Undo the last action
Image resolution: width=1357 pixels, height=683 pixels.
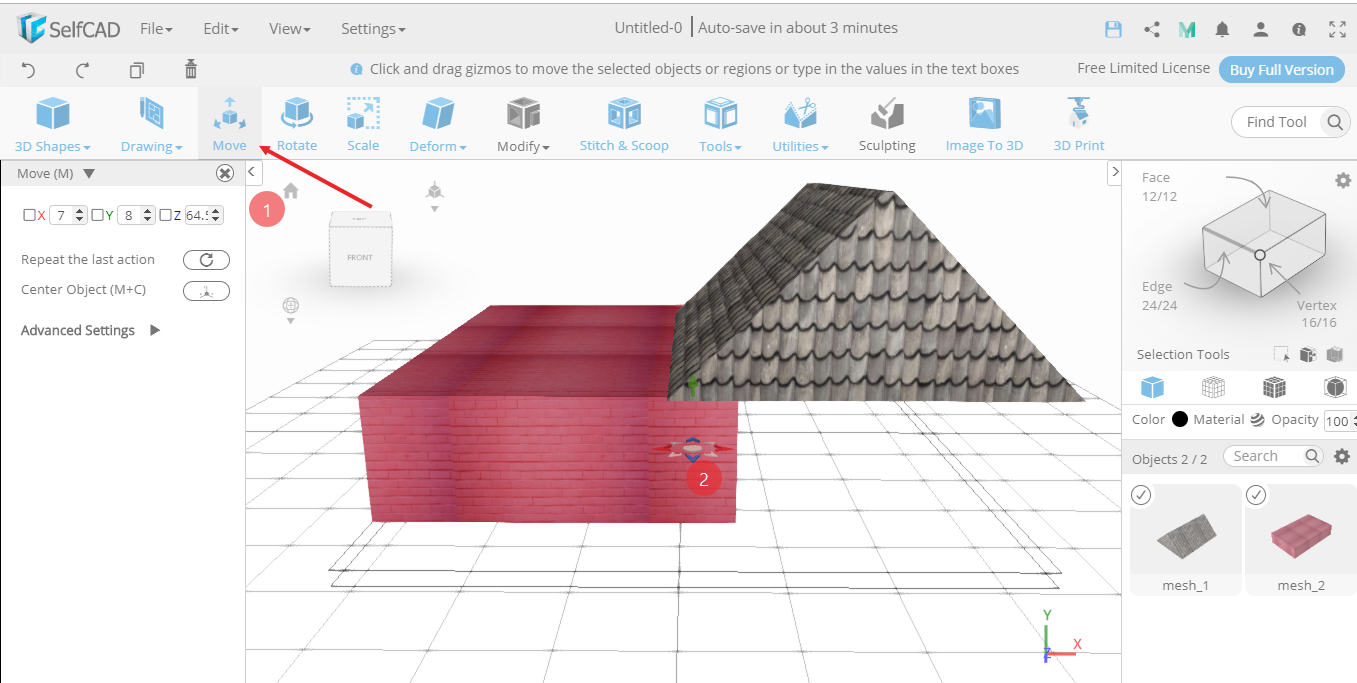[x=28, y=69]
